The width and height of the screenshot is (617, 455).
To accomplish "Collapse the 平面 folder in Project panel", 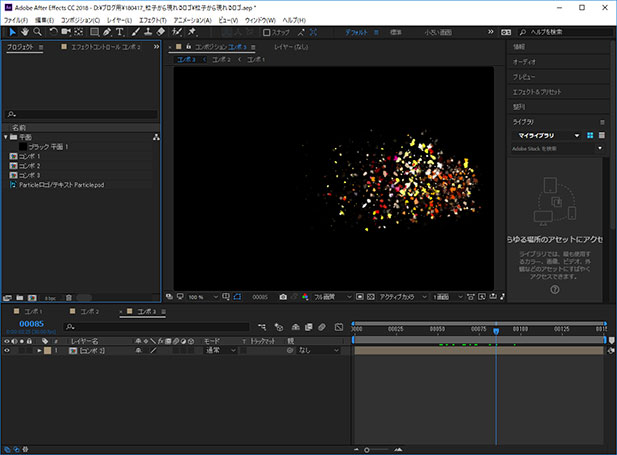I will point(5,138).
